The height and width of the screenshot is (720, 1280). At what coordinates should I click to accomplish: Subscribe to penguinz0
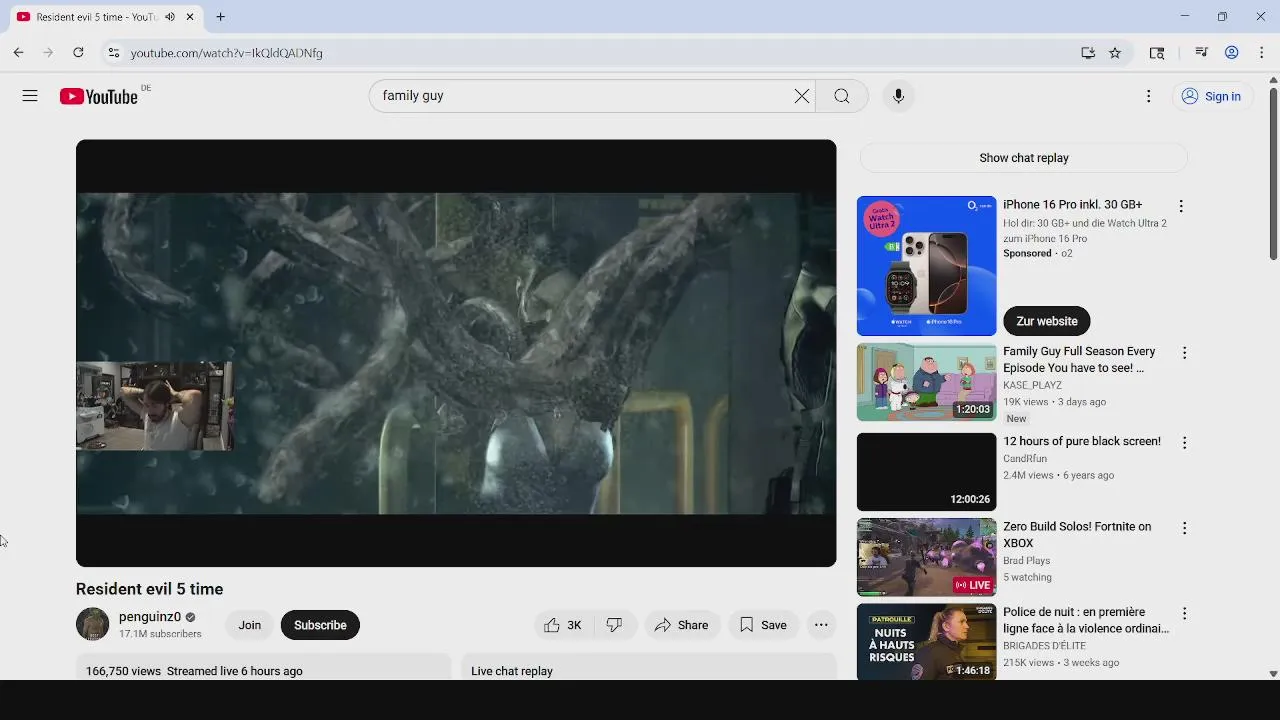[x=320, y=625]
